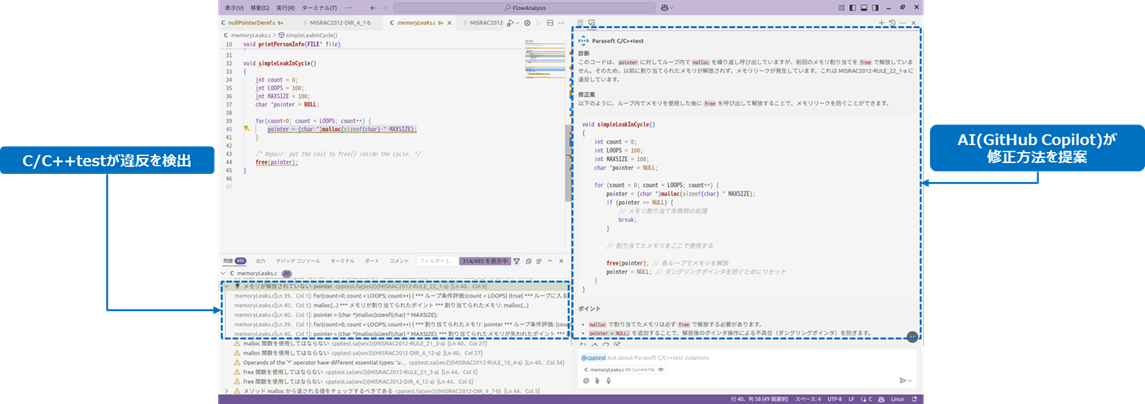Go forward with the right navigation arrow
This screenshot has width=1145, height=404.
(387, 7)
